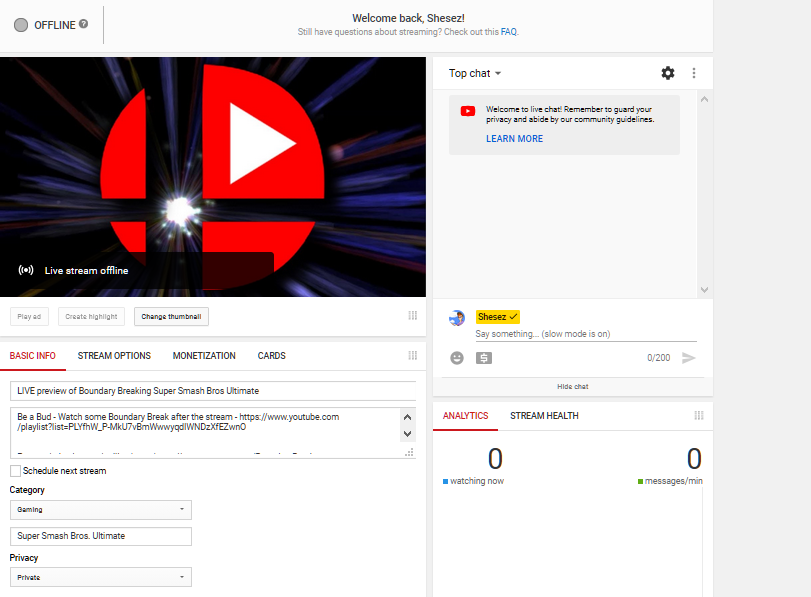811x597 pixels.
Task: Grab the Basic Info panel drag handle
Action: pyautogui.click(x=412, y=355)
